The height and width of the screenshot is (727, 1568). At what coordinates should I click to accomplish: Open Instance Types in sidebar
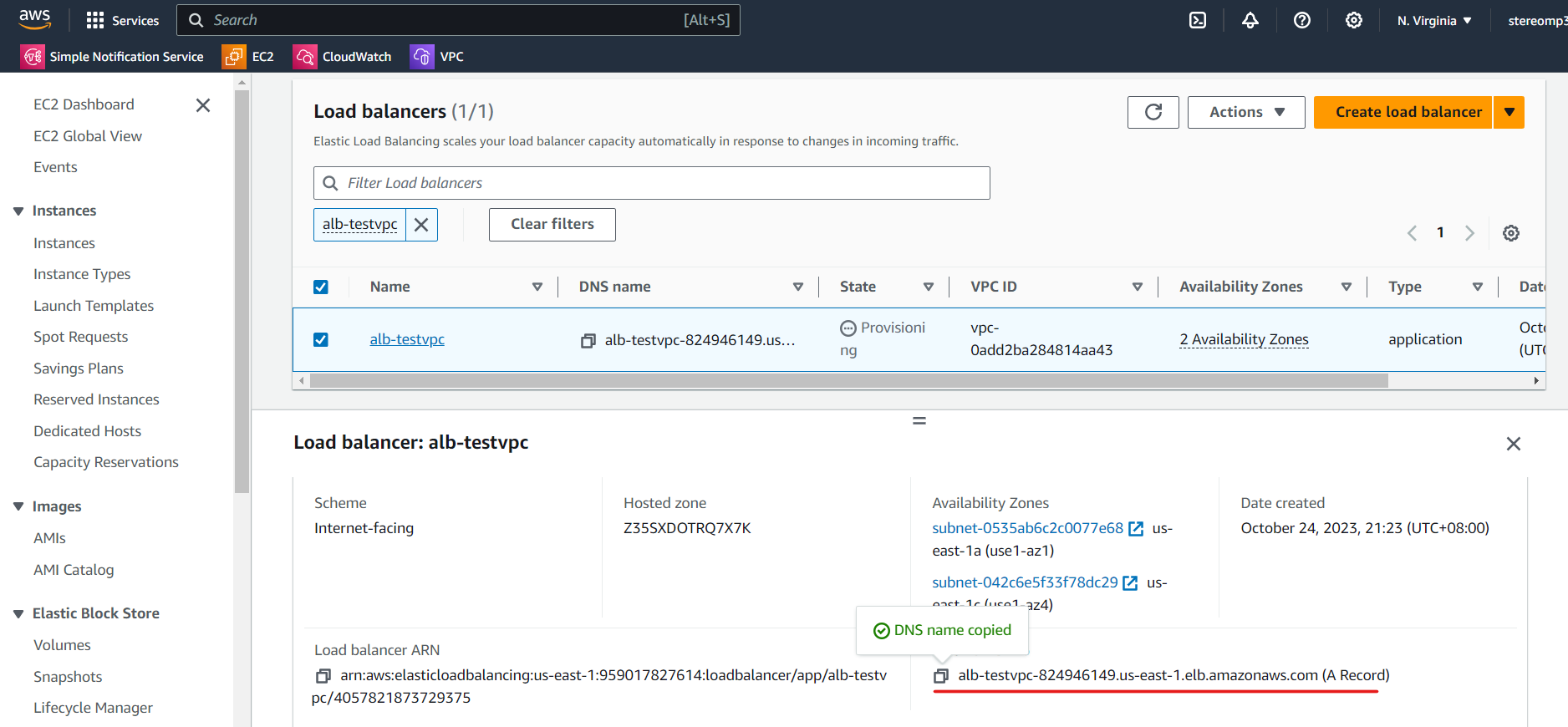pos(82,274)
